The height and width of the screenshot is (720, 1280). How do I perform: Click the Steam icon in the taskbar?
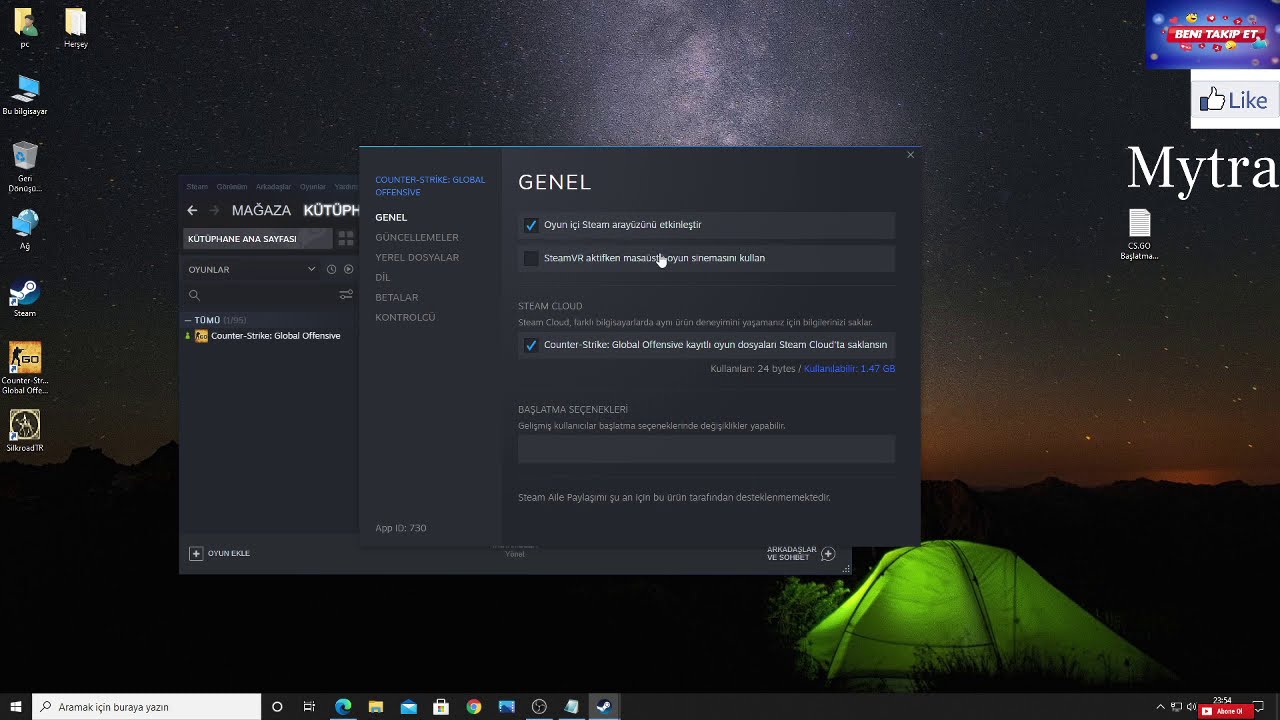pyautogui.click(x=604, y=707)
